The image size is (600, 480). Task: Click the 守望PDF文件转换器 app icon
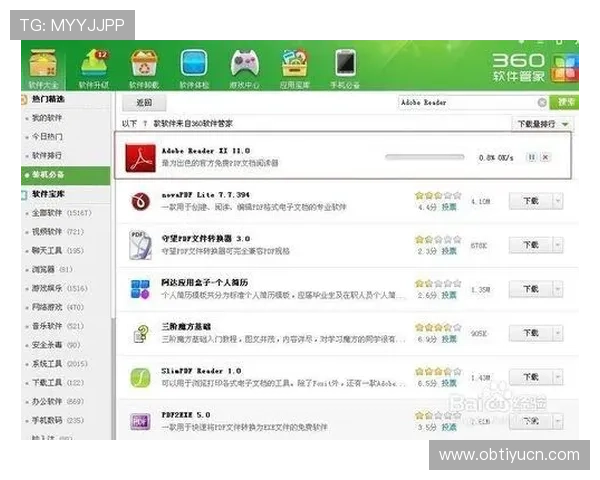click(x=140, y=245)
